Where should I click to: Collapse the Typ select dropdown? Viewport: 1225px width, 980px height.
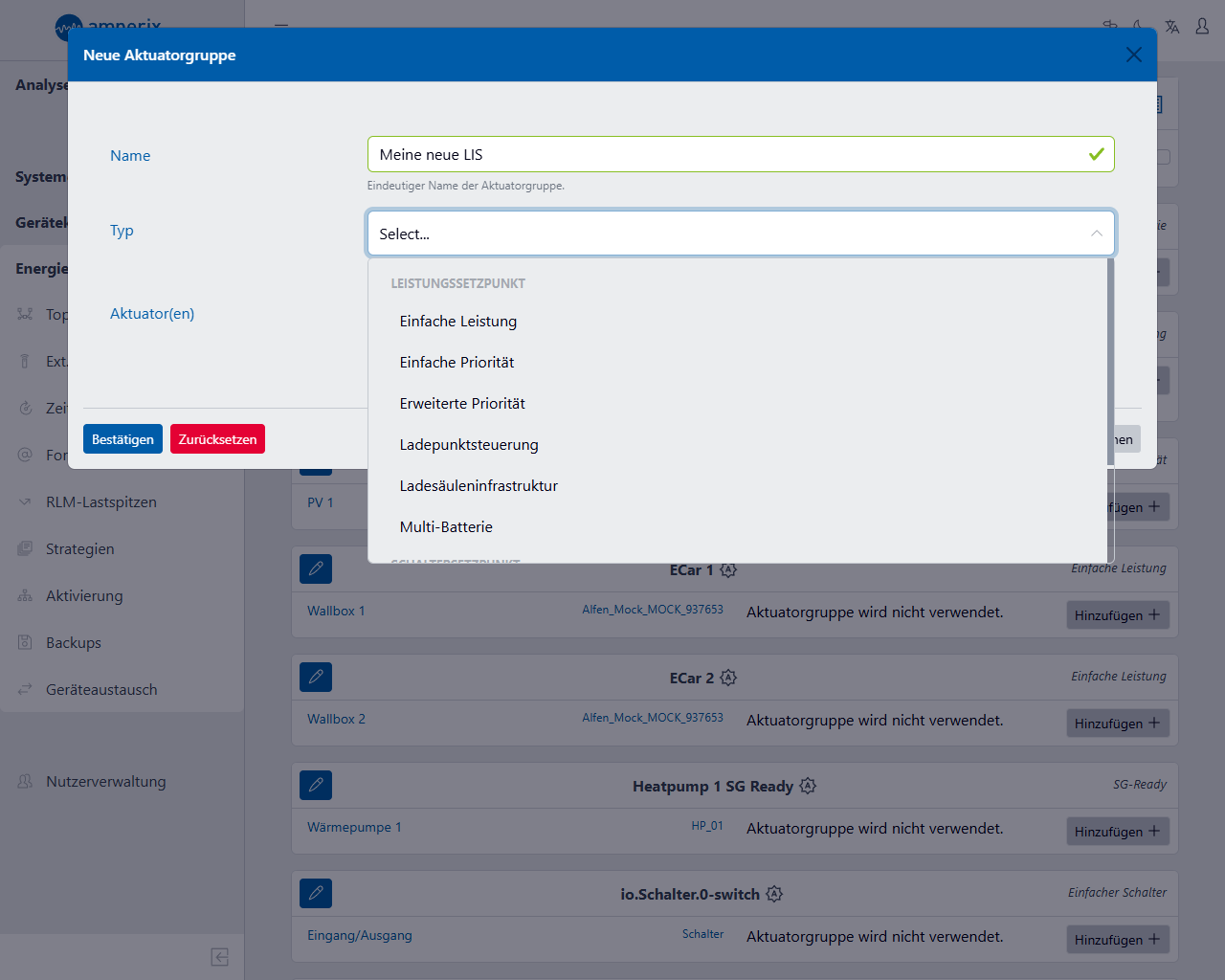pyautogui.click(x=1096, y=234)
